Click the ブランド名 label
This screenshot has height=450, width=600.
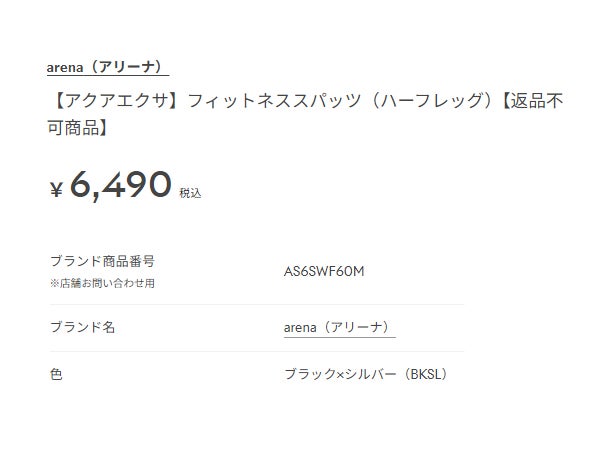[x=82, y=327]
